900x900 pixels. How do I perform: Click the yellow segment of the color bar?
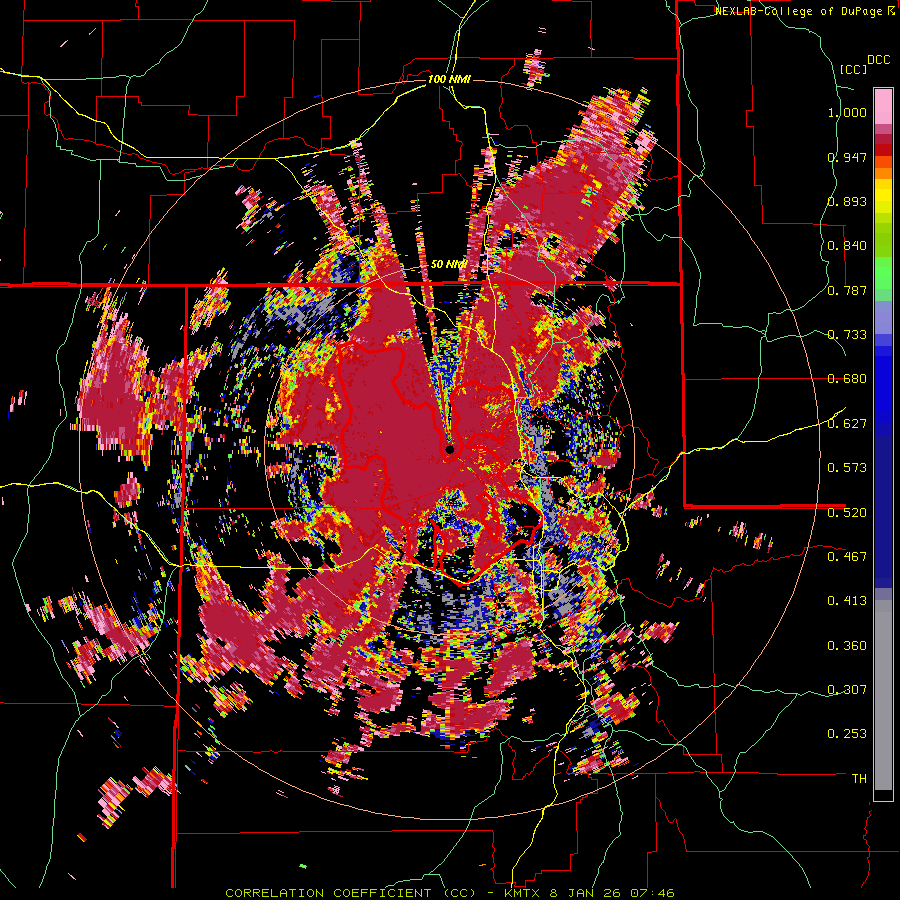pos(883,197)
